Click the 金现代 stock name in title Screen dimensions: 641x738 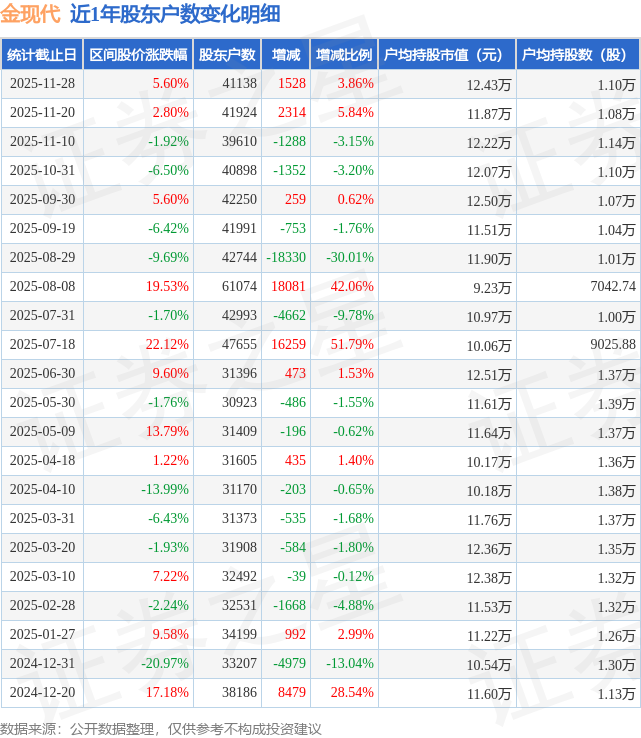point(31,14)
